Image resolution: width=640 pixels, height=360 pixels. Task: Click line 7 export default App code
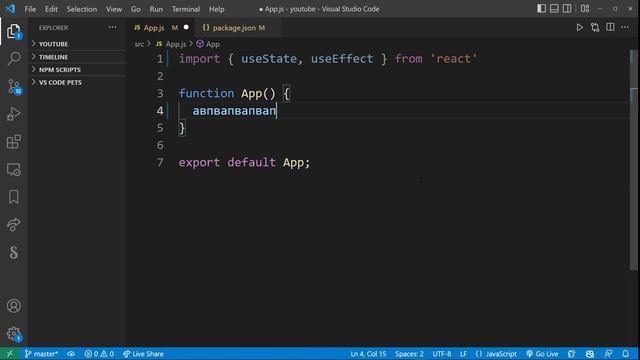[x=244, y=162]
